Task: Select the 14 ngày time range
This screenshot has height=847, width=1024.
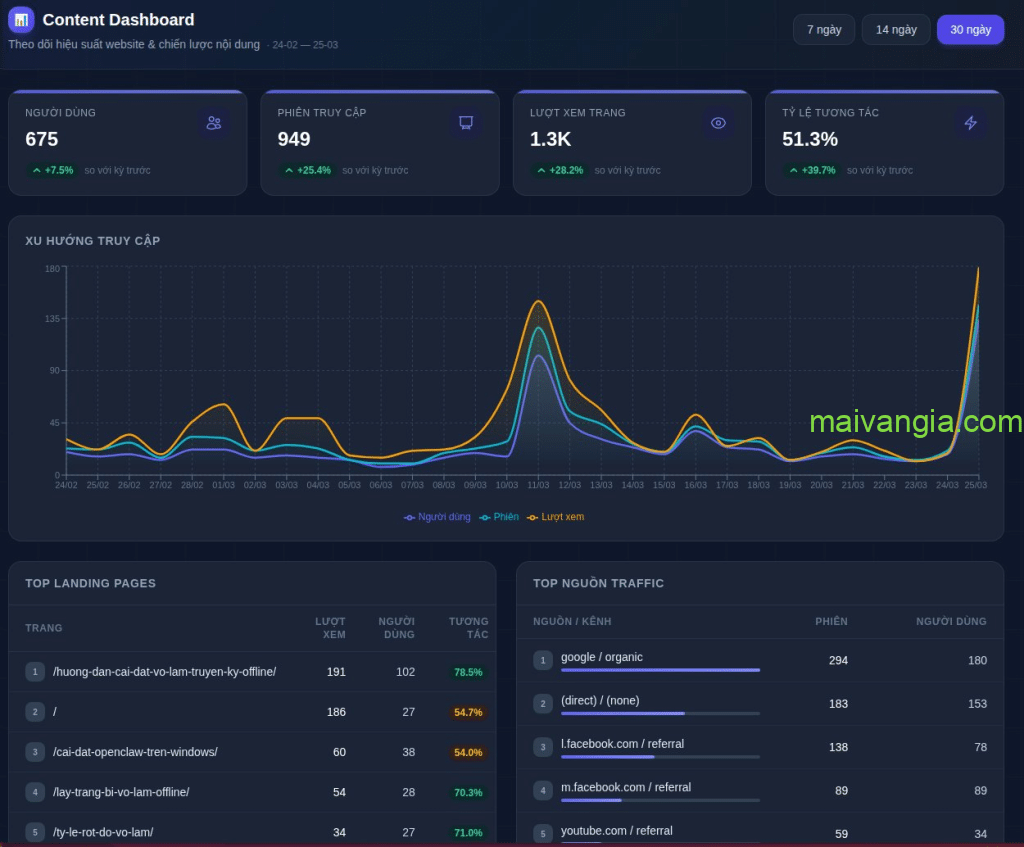Action: [x=896, y=30]
